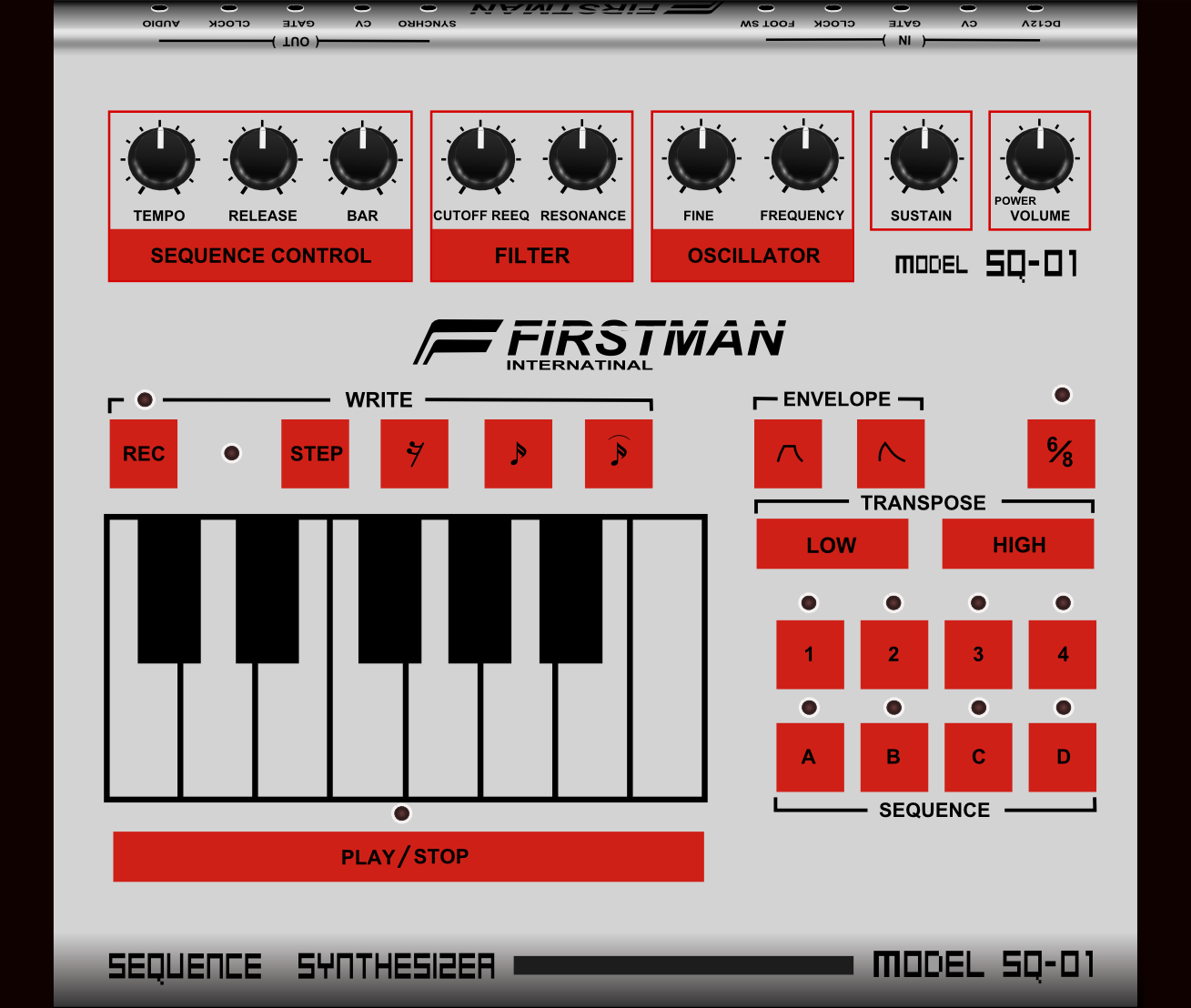Select sequence bank D
This screenshot has width=1191, height=1008.
point(1063,757)
